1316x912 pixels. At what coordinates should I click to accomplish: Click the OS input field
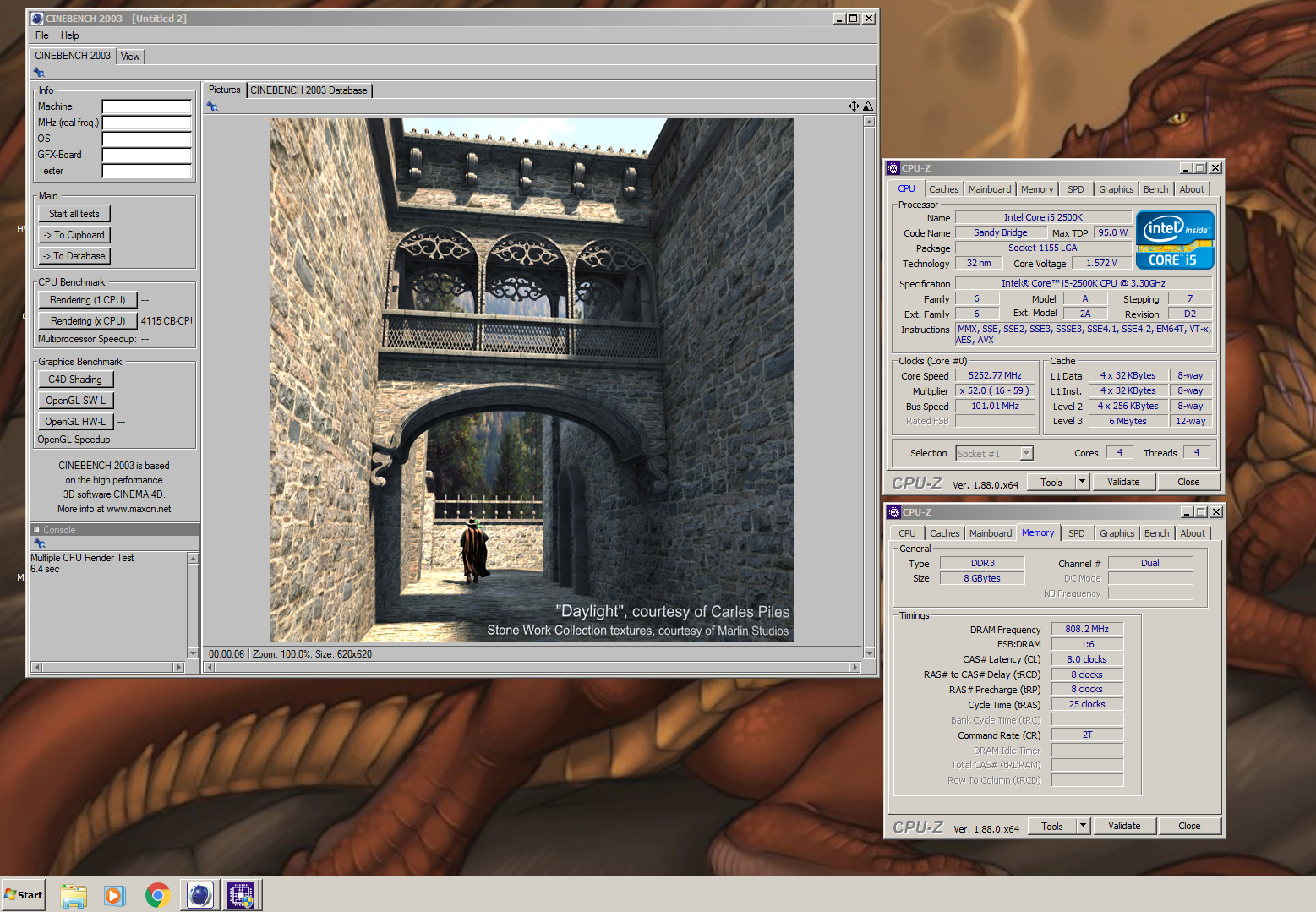(x=147, y=139)
